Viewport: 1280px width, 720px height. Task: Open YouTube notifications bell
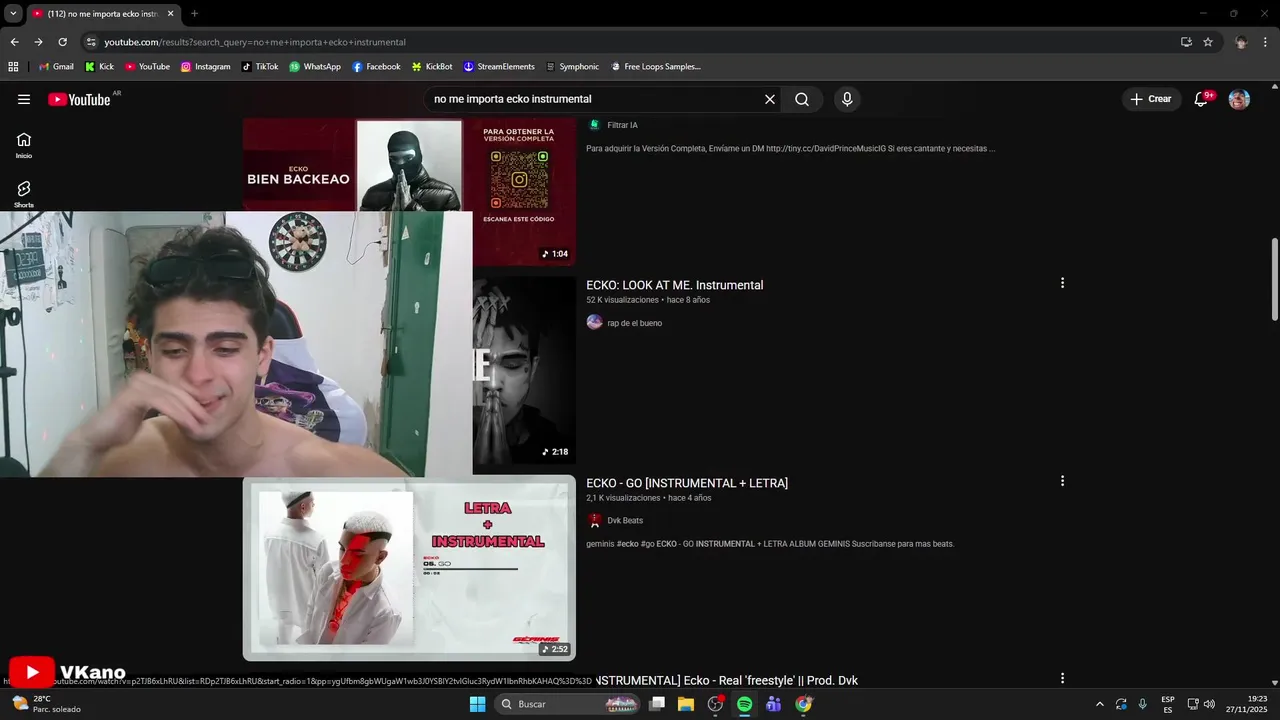[1202, 99]
